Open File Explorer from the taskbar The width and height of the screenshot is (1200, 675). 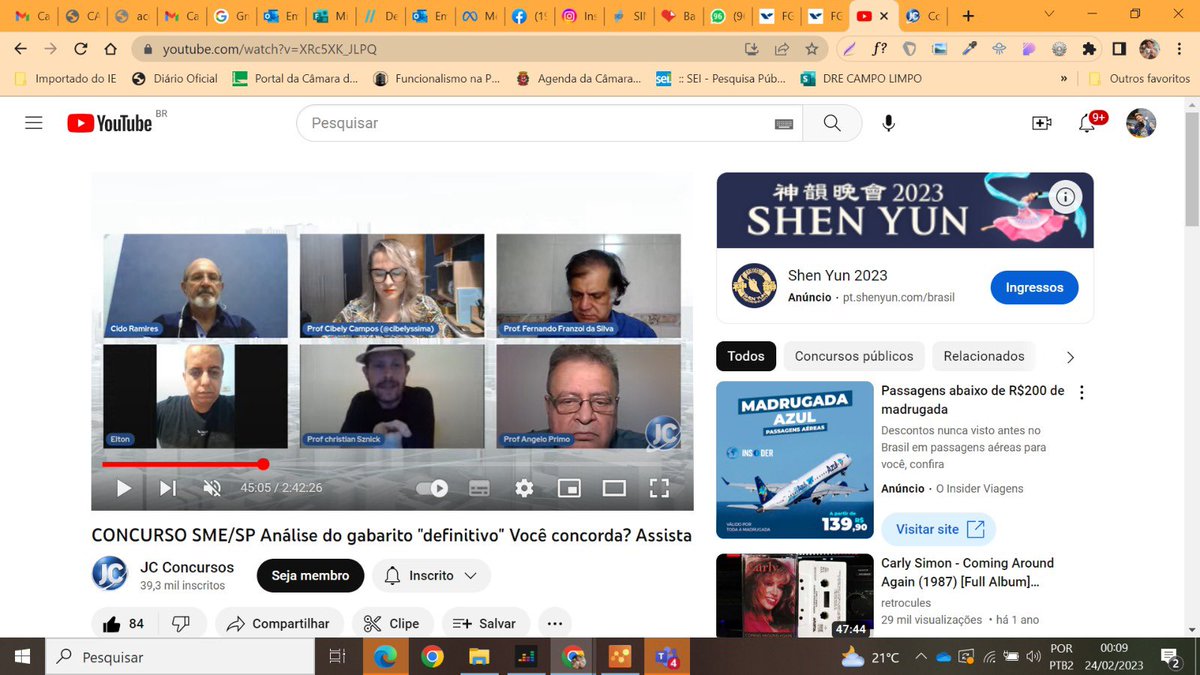pyautogui.click(x=479, y=657)
